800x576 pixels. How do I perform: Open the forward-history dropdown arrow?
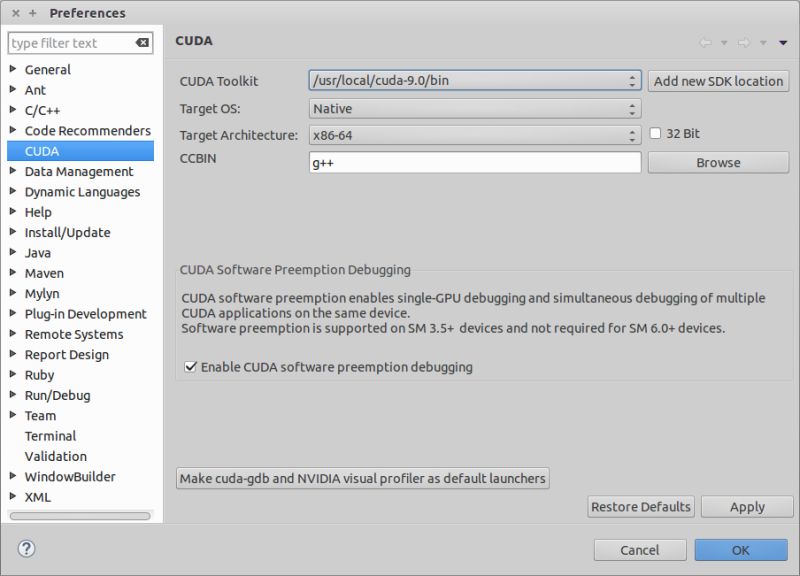tap(763, 43)
